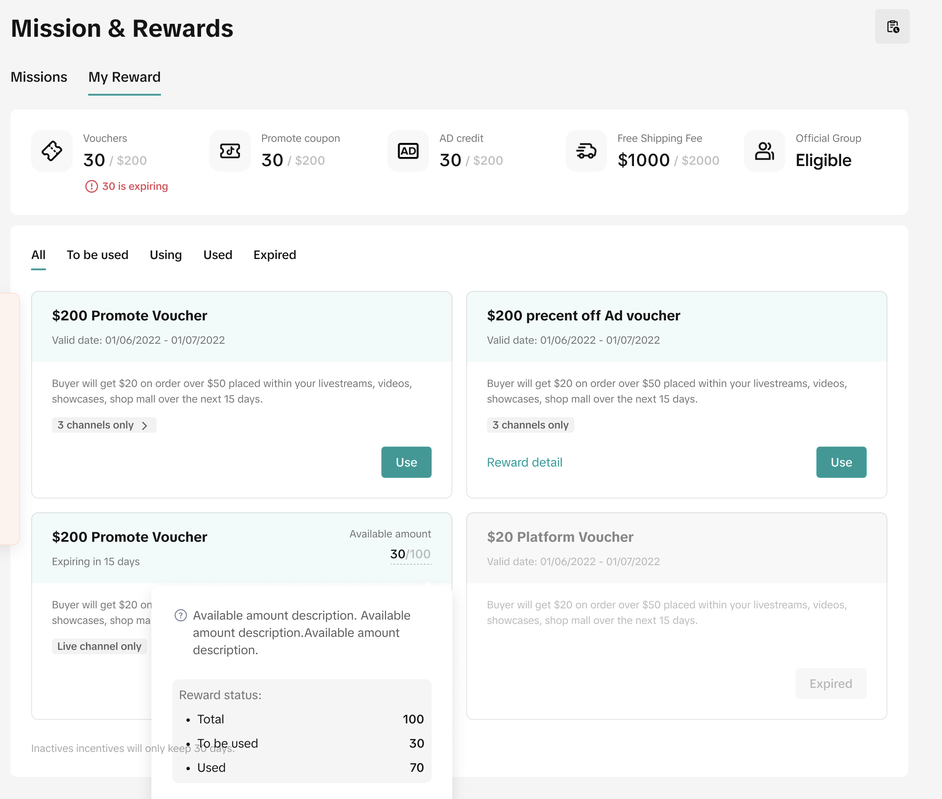Image resolution: width=942 pixels, height=799 pixels.
Task: Click the '3 channels only' tag on Ad voucher
Action: (530, 425)
